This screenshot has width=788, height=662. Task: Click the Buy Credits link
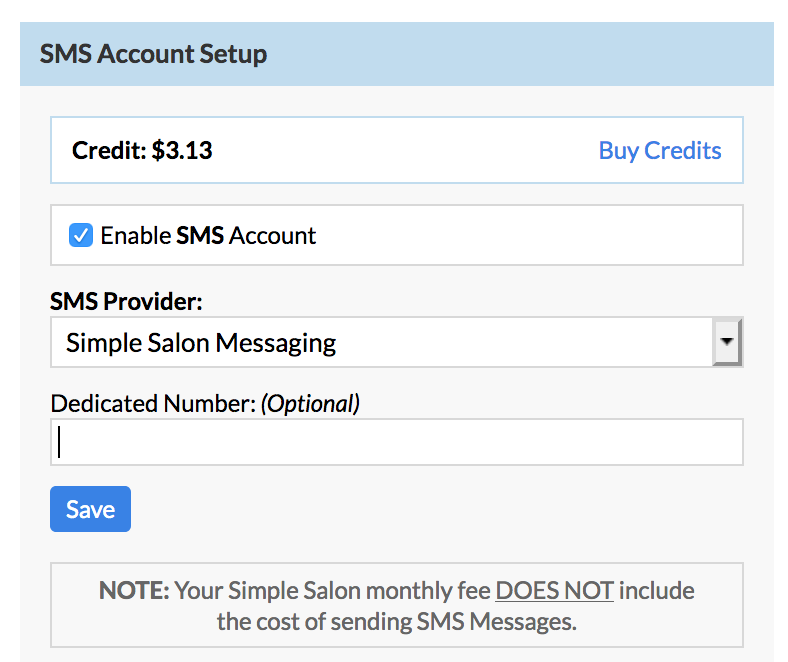tap(659, 151)
